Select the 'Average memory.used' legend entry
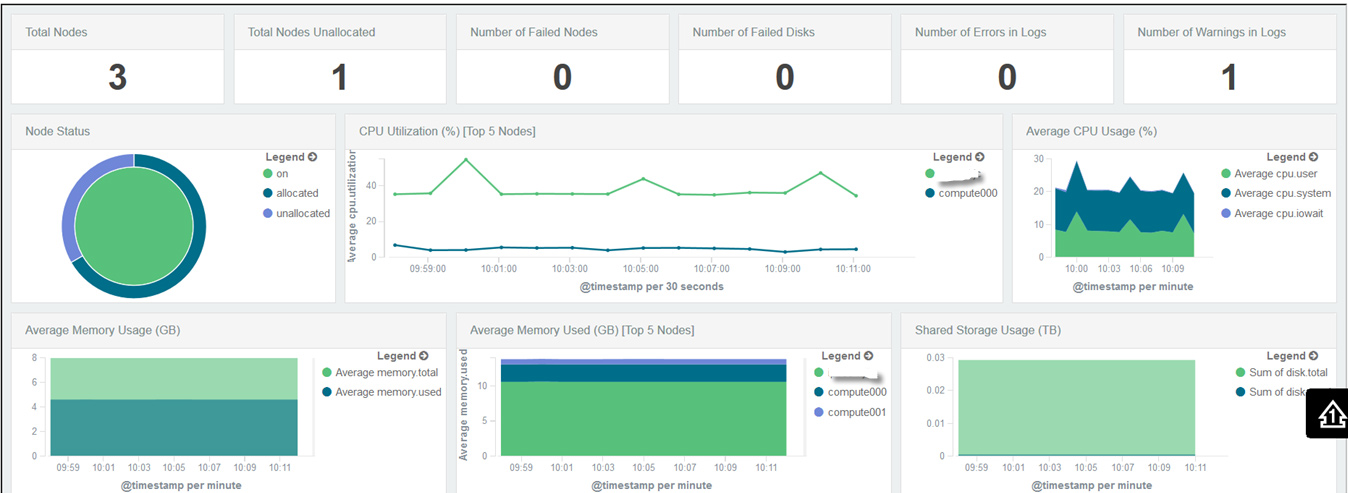The image size is (1348, 493). [380, 392]
